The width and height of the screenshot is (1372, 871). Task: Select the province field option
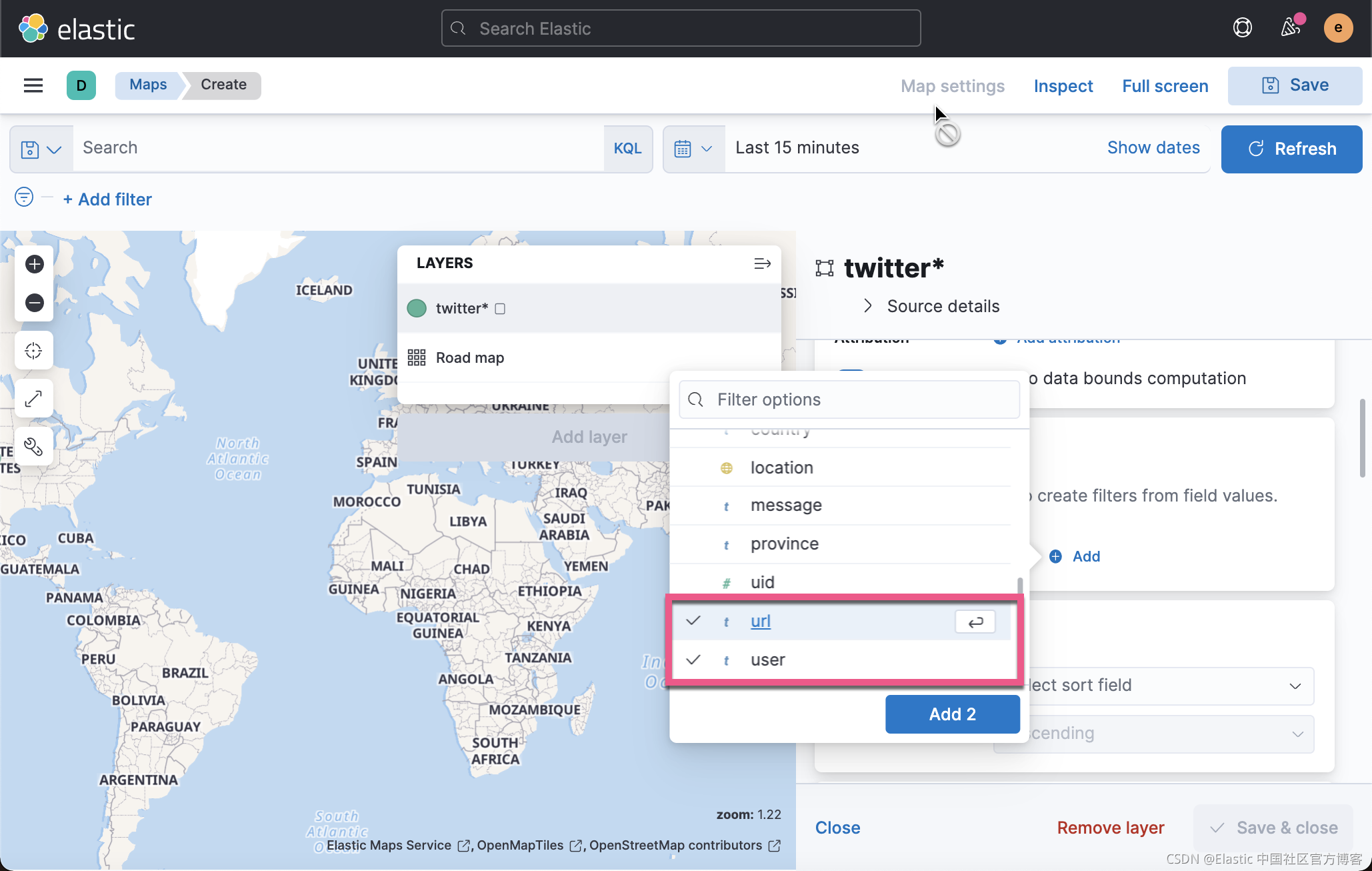click(840, 544)
